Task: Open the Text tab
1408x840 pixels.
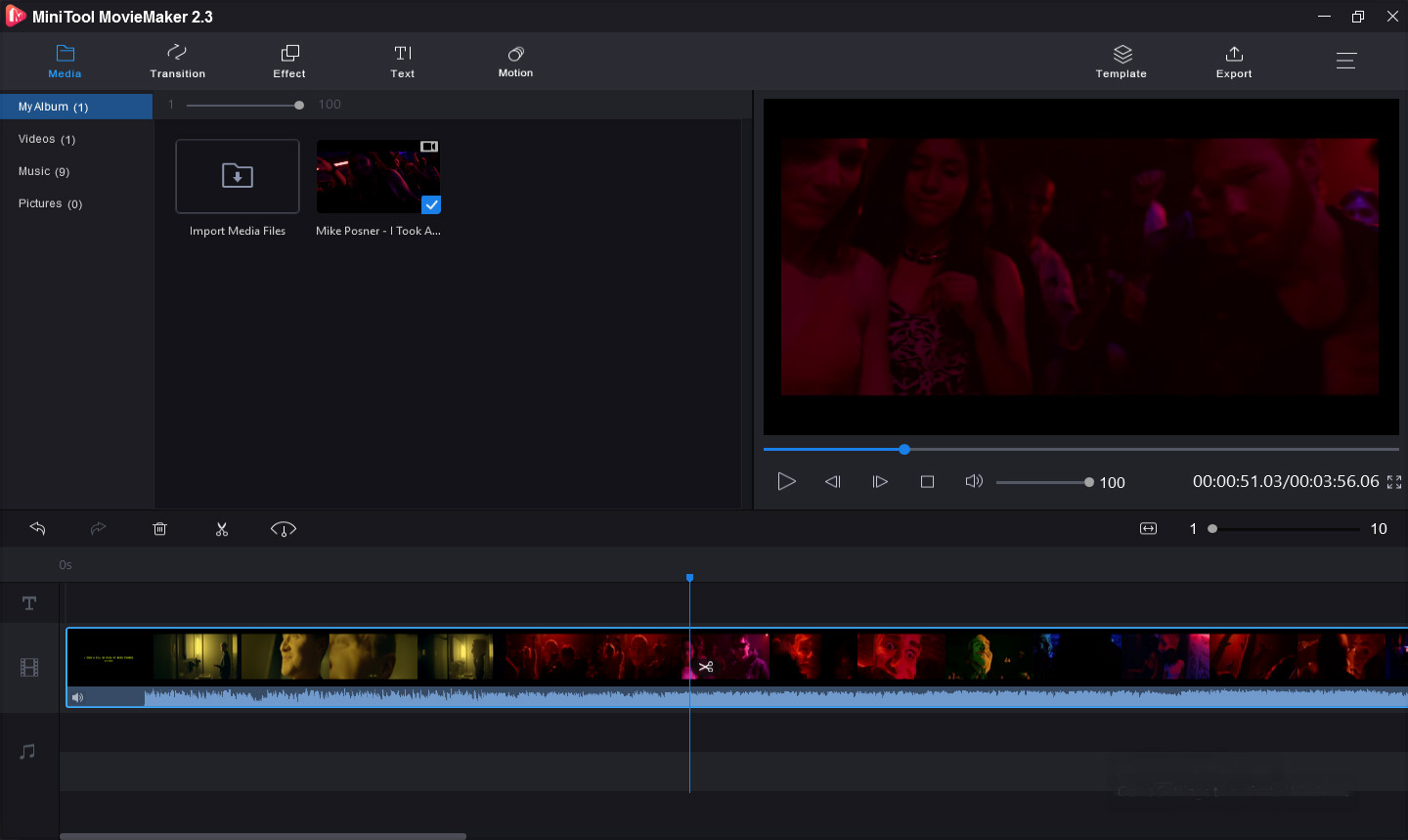Action: 403,62
